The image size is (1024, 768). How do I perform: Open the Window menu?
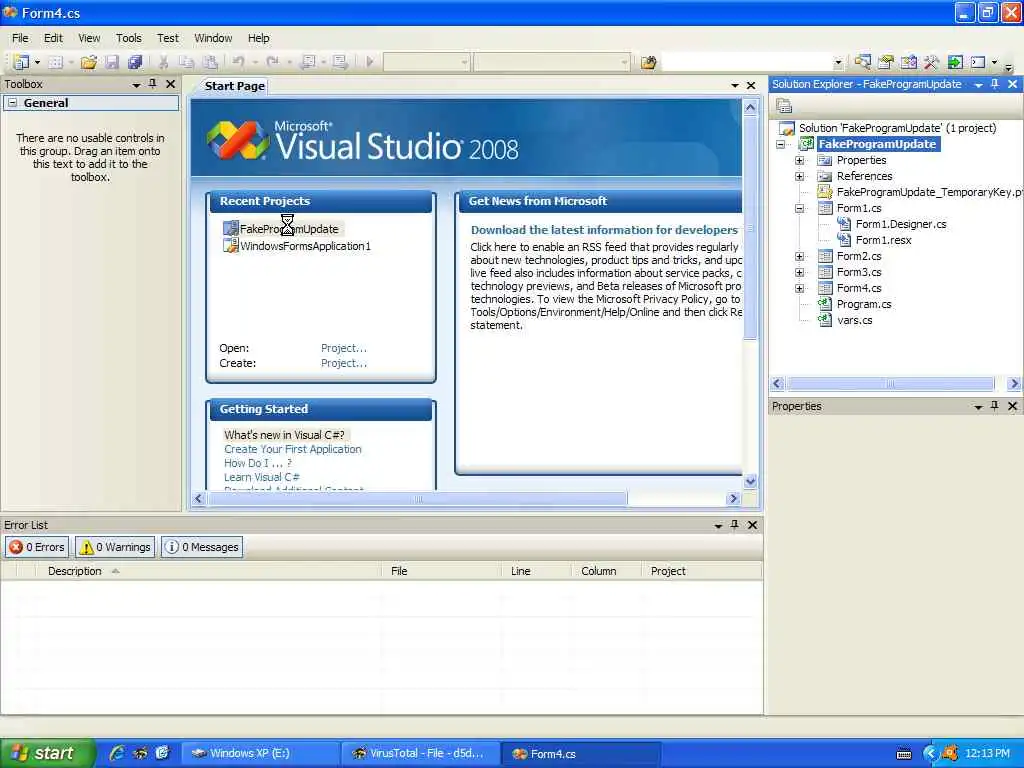pyautogui.click(x=213, y=38)
